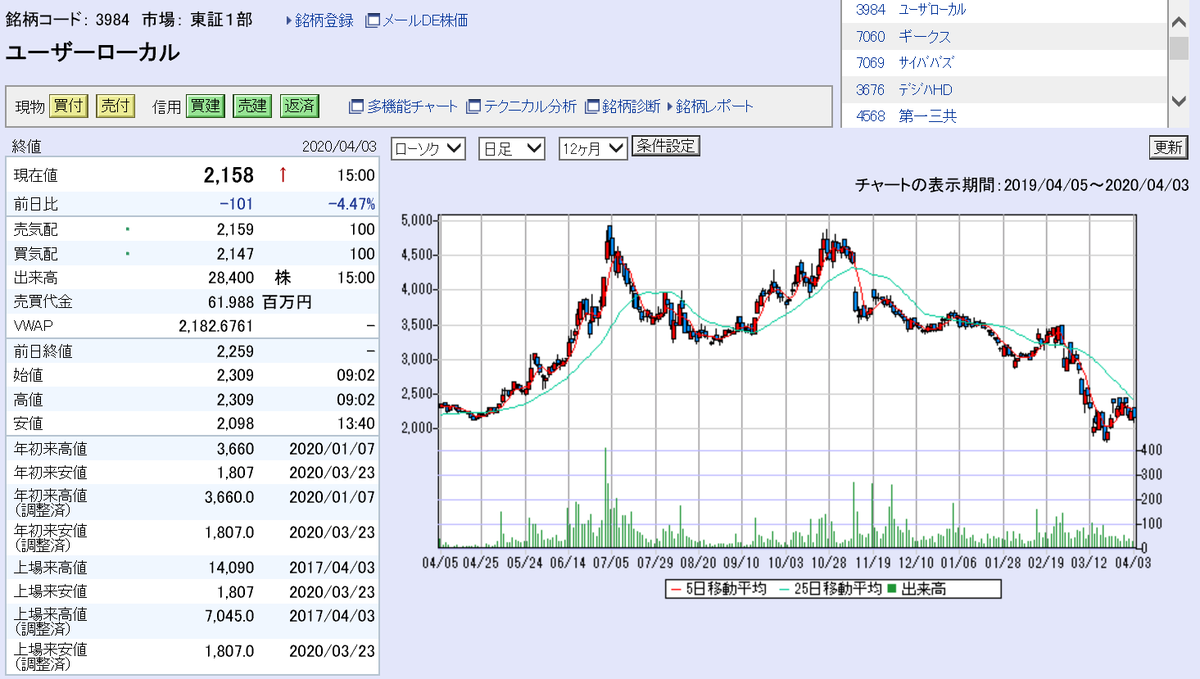The image size is (1200, 679).
Task: Click the 前日比 value -101
Action: (234, 204)
